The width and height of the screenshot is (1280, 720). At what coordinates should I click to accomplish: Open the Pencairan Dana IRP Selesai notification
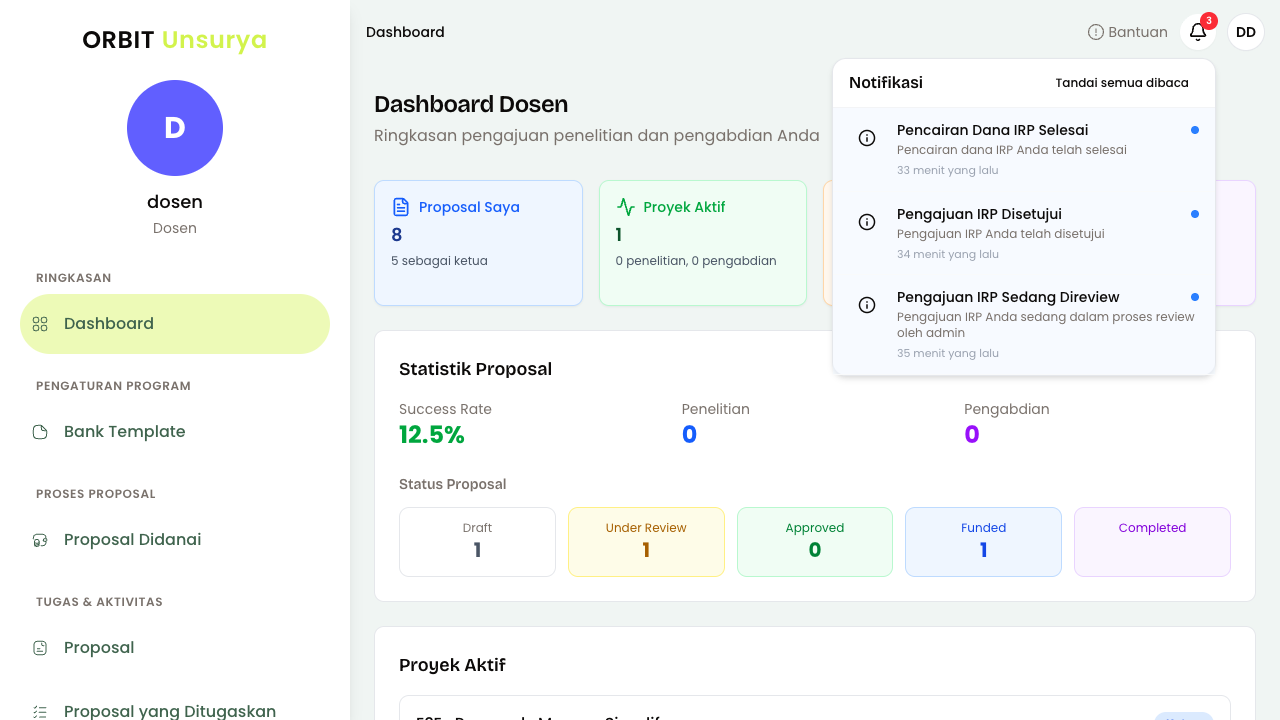point(1024,149)
